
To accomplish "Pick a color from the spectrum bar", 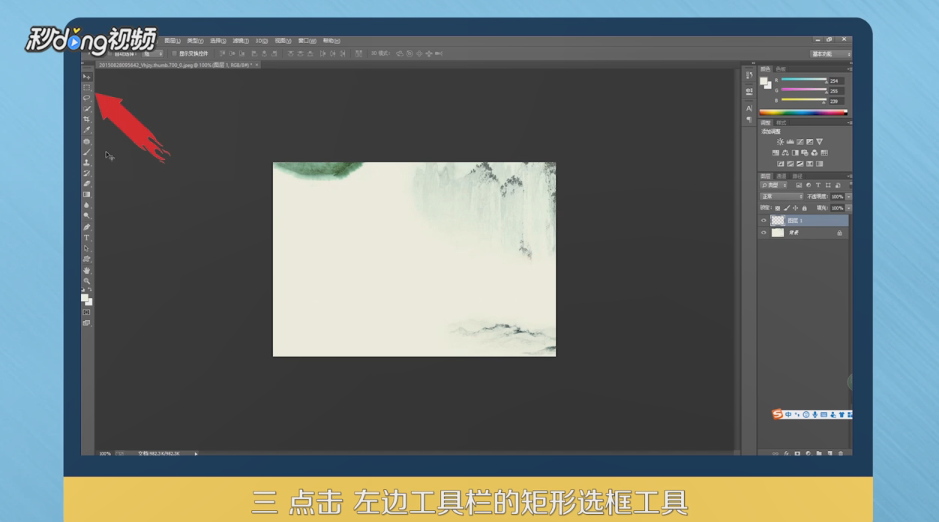I will coord(803,112).
